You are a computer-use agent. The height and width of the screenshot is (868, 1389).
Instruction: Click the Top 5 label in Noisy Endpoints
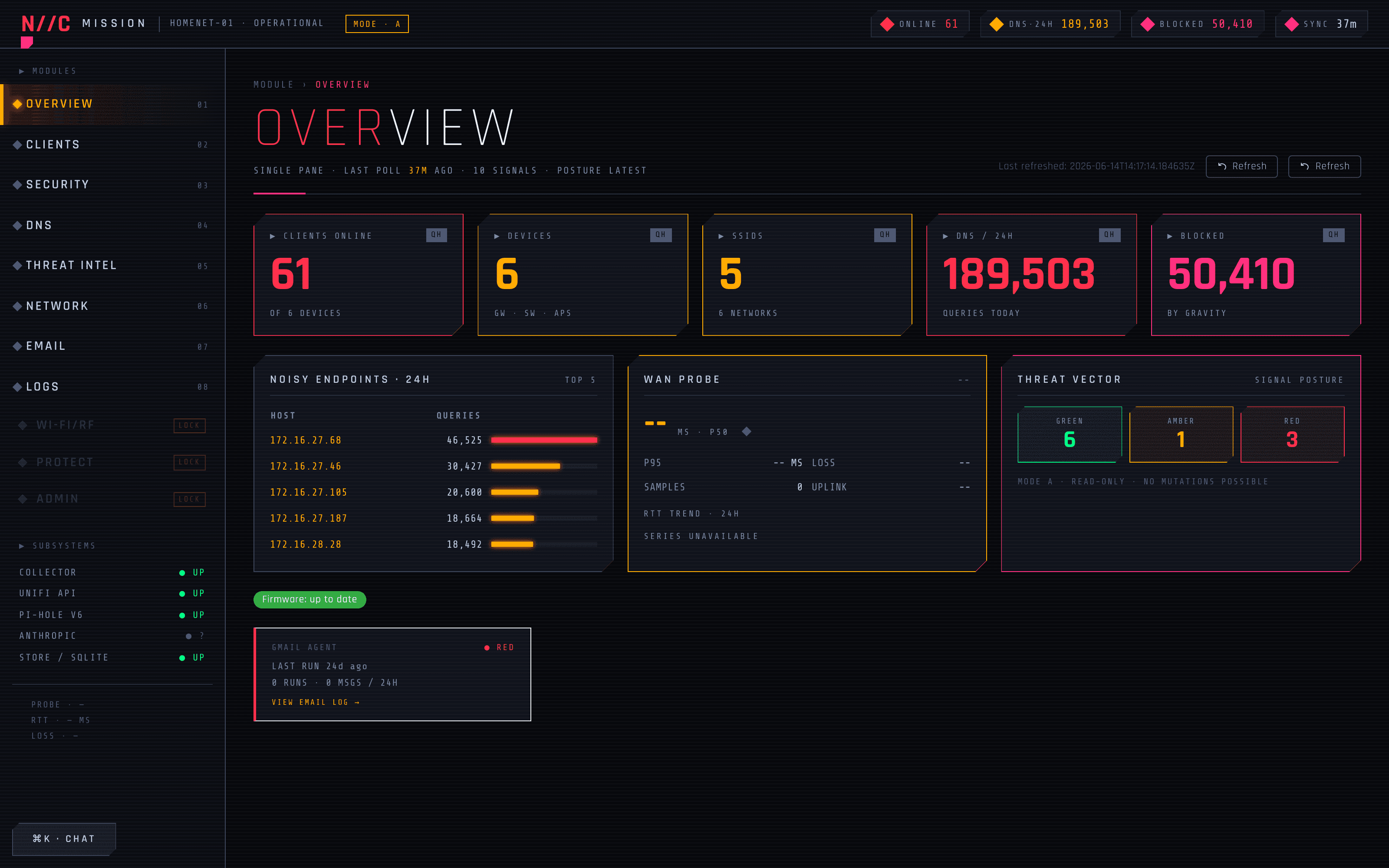tap(580, 380)
